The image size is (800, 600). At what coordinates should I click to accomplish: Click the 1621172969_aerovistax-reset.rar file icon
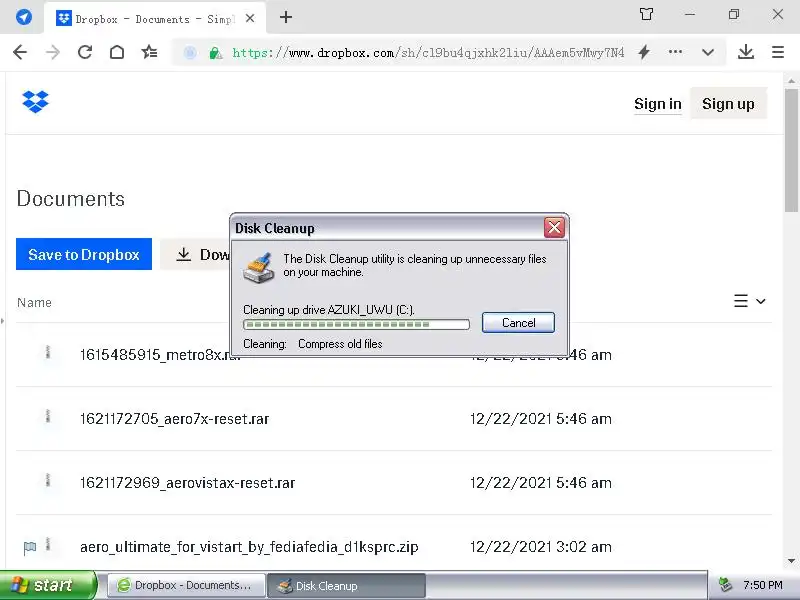48,480
